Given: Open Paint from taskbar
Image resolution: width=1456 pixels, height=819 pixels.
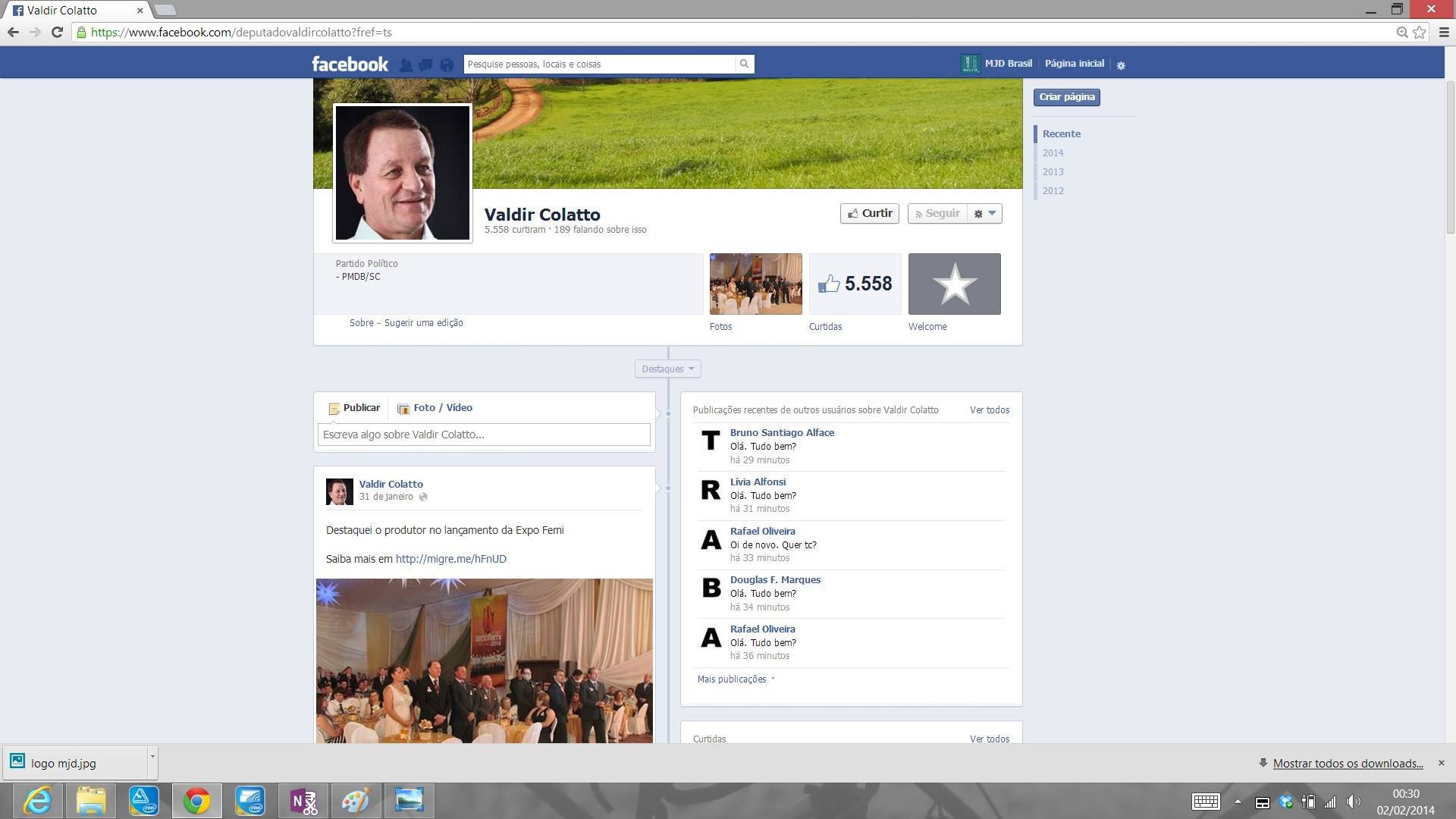Looking at the screenshot, I should (356, 801).
